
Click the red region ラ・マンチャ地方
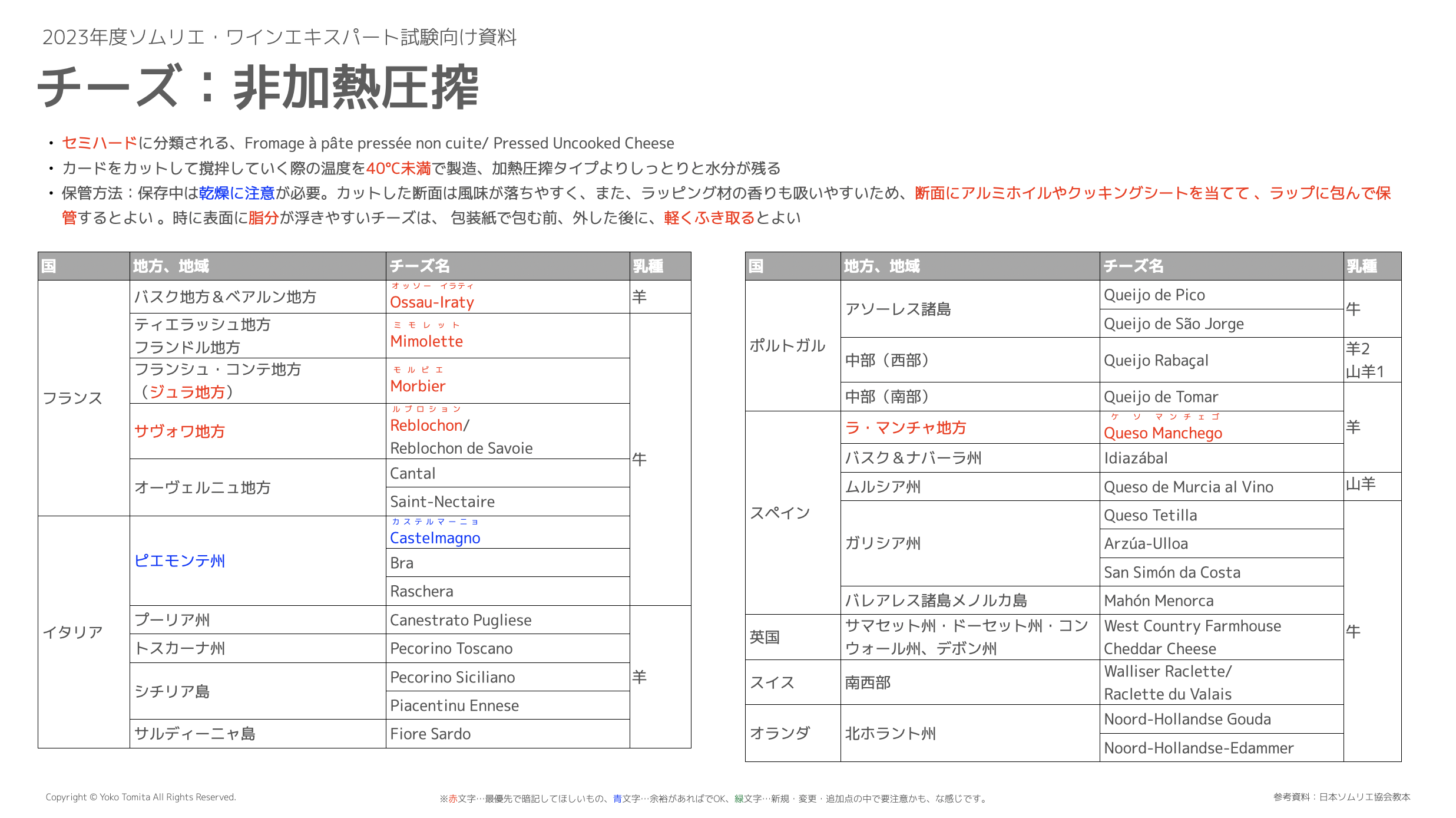tap(906, 428)
